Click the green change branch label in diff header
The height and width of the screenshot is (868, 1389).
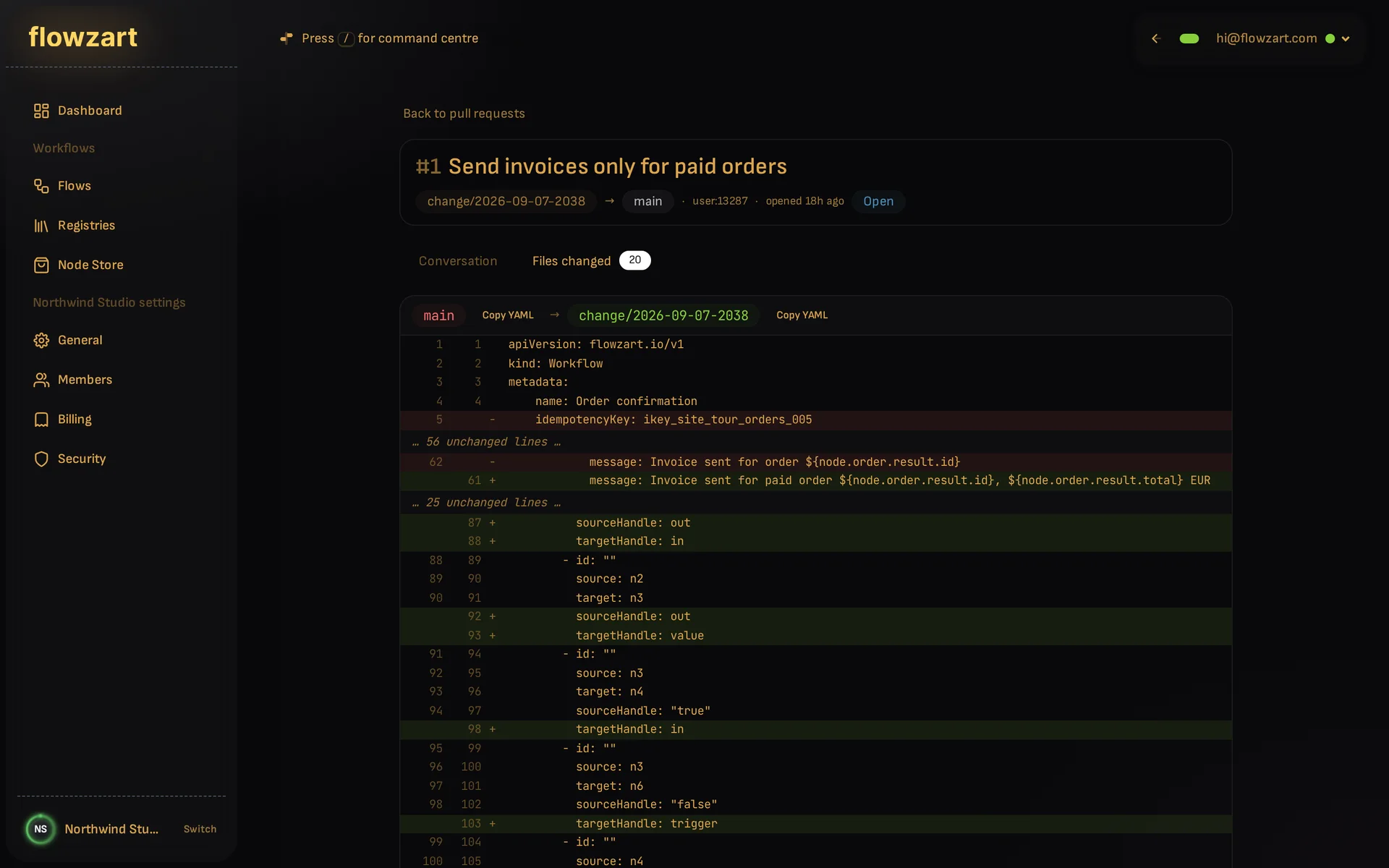663,316
